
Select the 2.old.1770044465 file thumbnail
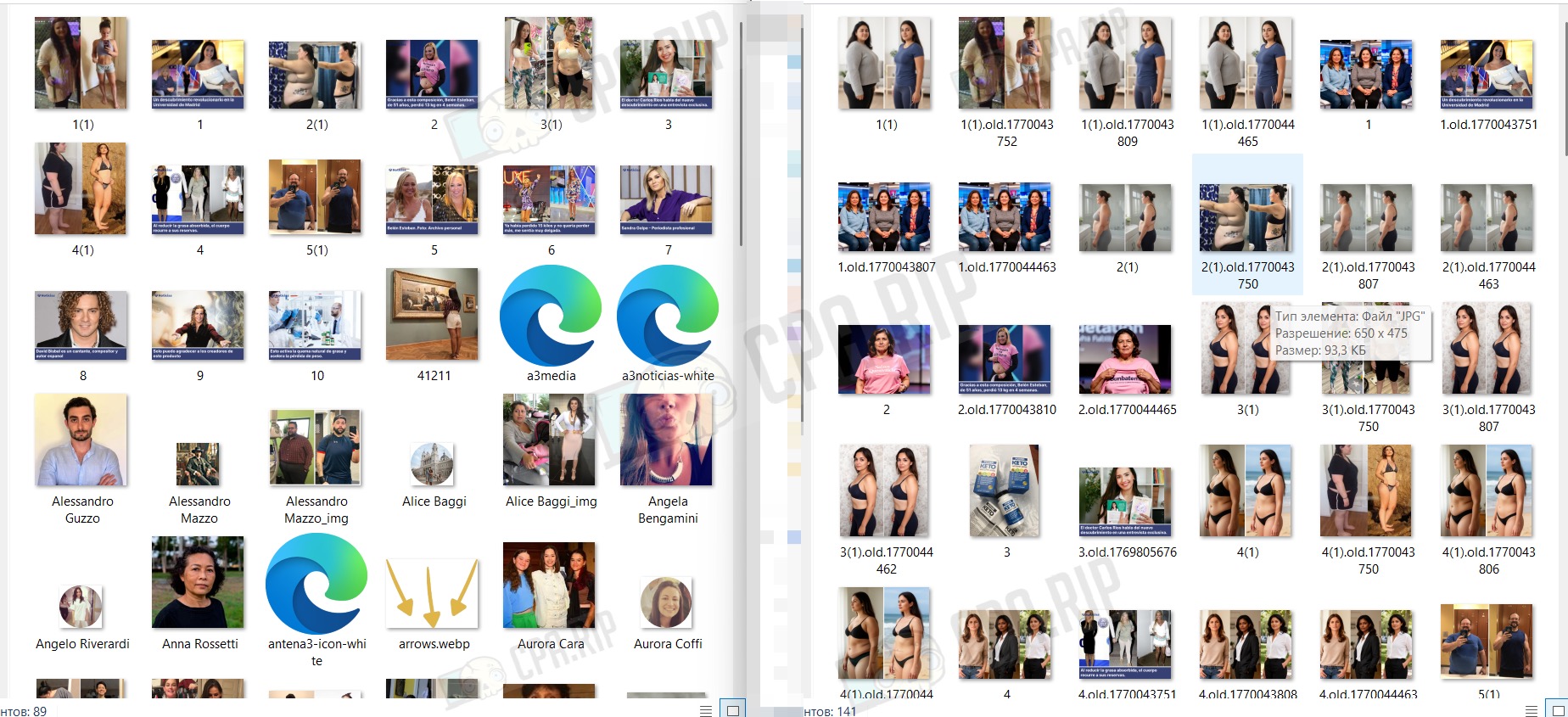click(x=1126, y=360)
